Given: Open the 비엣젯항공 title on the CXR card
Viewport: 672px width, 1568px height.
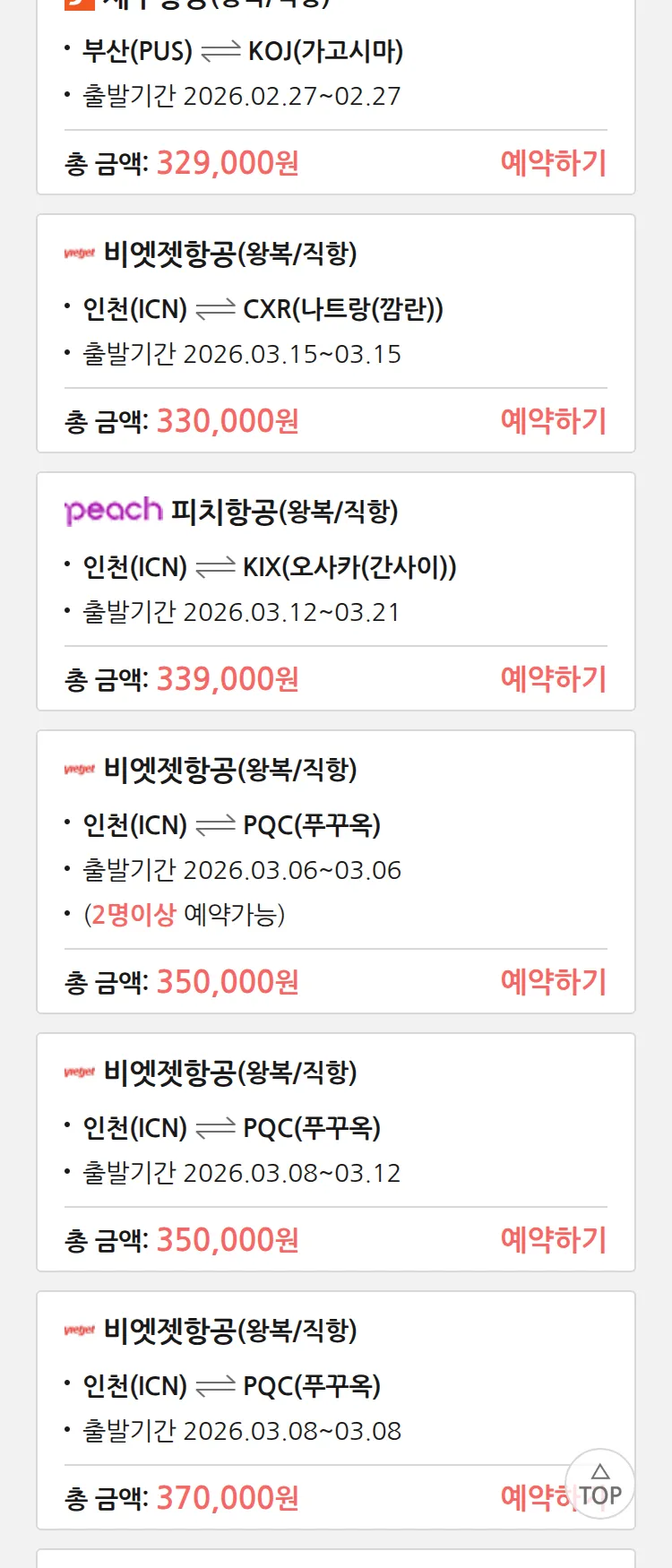Looking at the screenshot, I should pyautogui.click(x=230, y=254).
